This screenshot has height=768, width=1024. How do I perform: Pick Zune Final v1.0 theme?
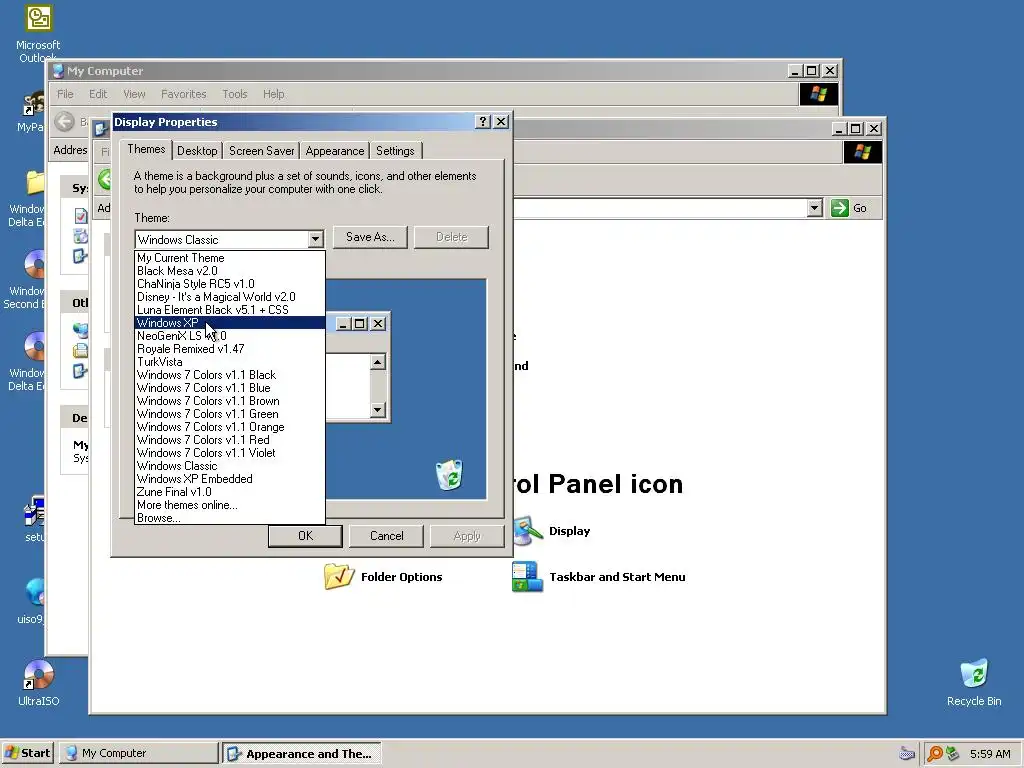point(229,492)
